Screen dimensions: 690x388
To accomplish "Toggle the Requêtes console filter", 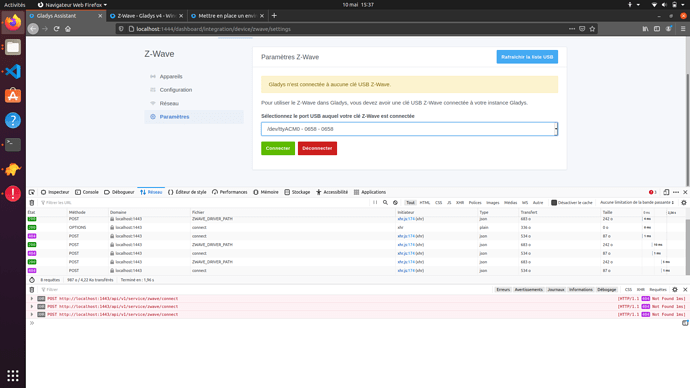I will (x=658, y=289).
